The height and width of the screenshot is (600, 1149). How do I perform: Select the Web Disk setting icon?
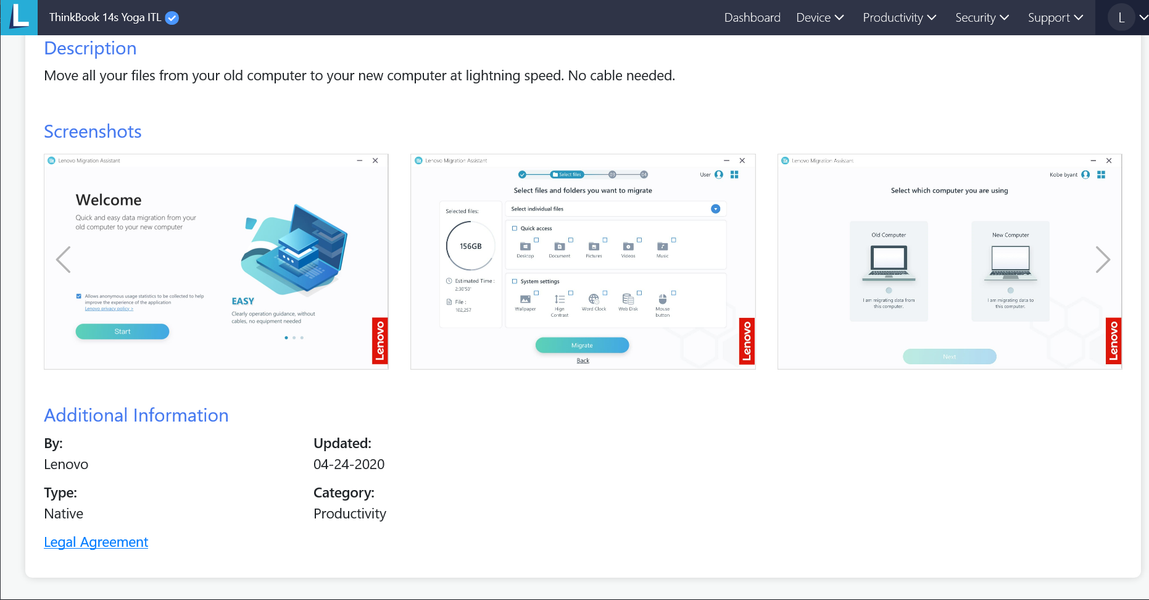(628, 299)
